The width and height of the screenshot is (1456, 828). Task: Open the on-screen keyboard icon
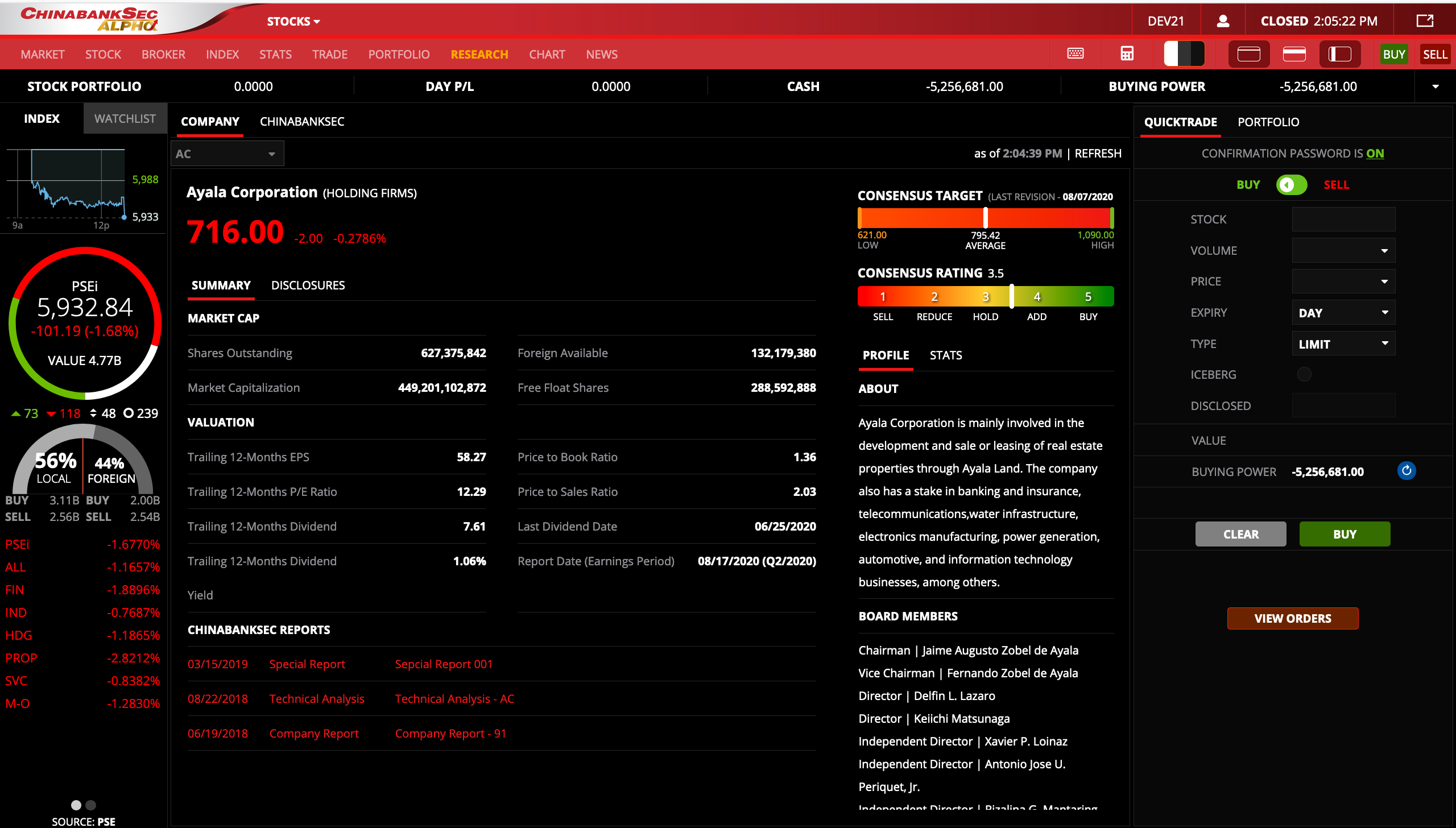pyautogui.click(x=1076, y=54)
